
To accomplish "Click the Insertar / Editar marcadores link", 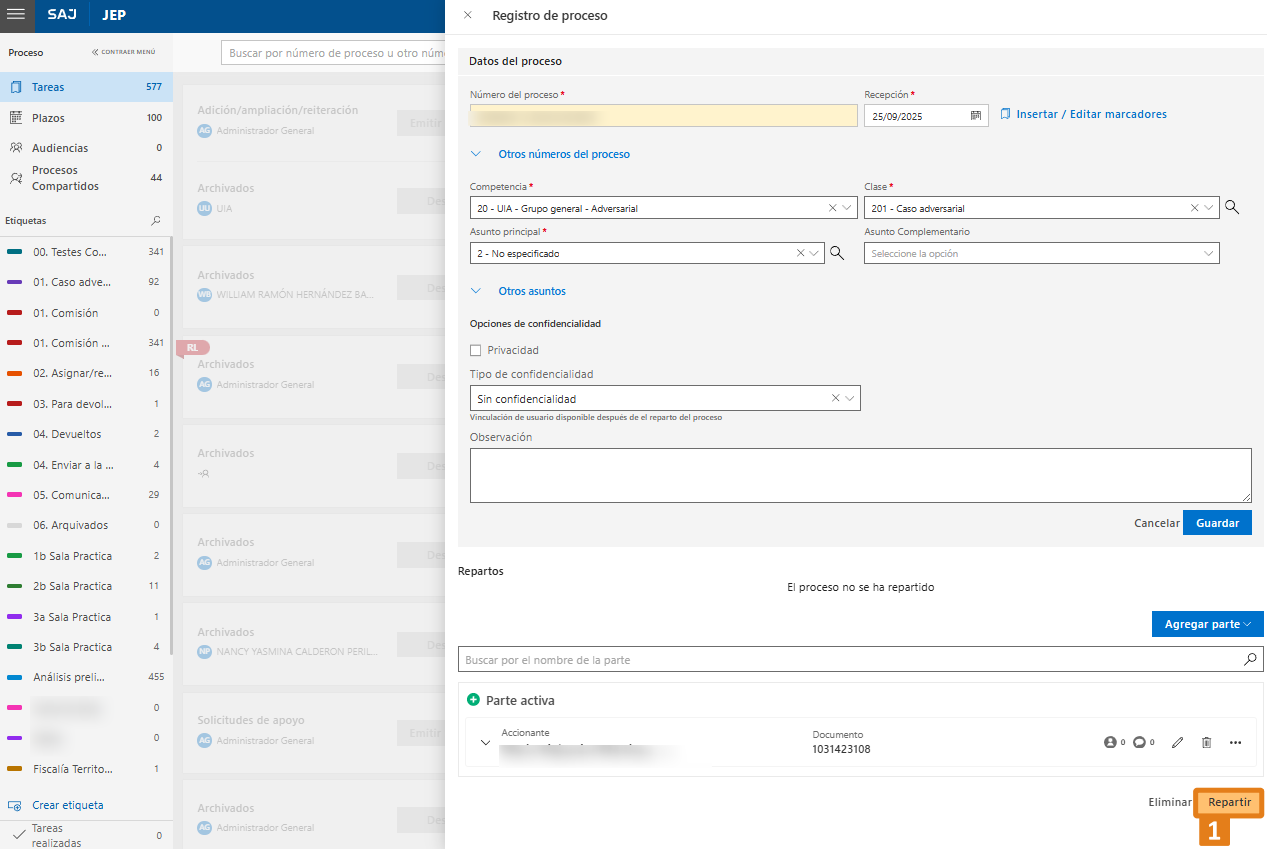I will [1090, 114].
